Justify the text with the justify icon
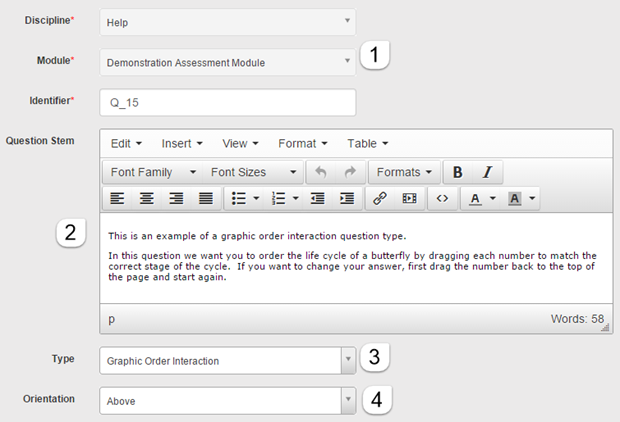 click(205, 198)
